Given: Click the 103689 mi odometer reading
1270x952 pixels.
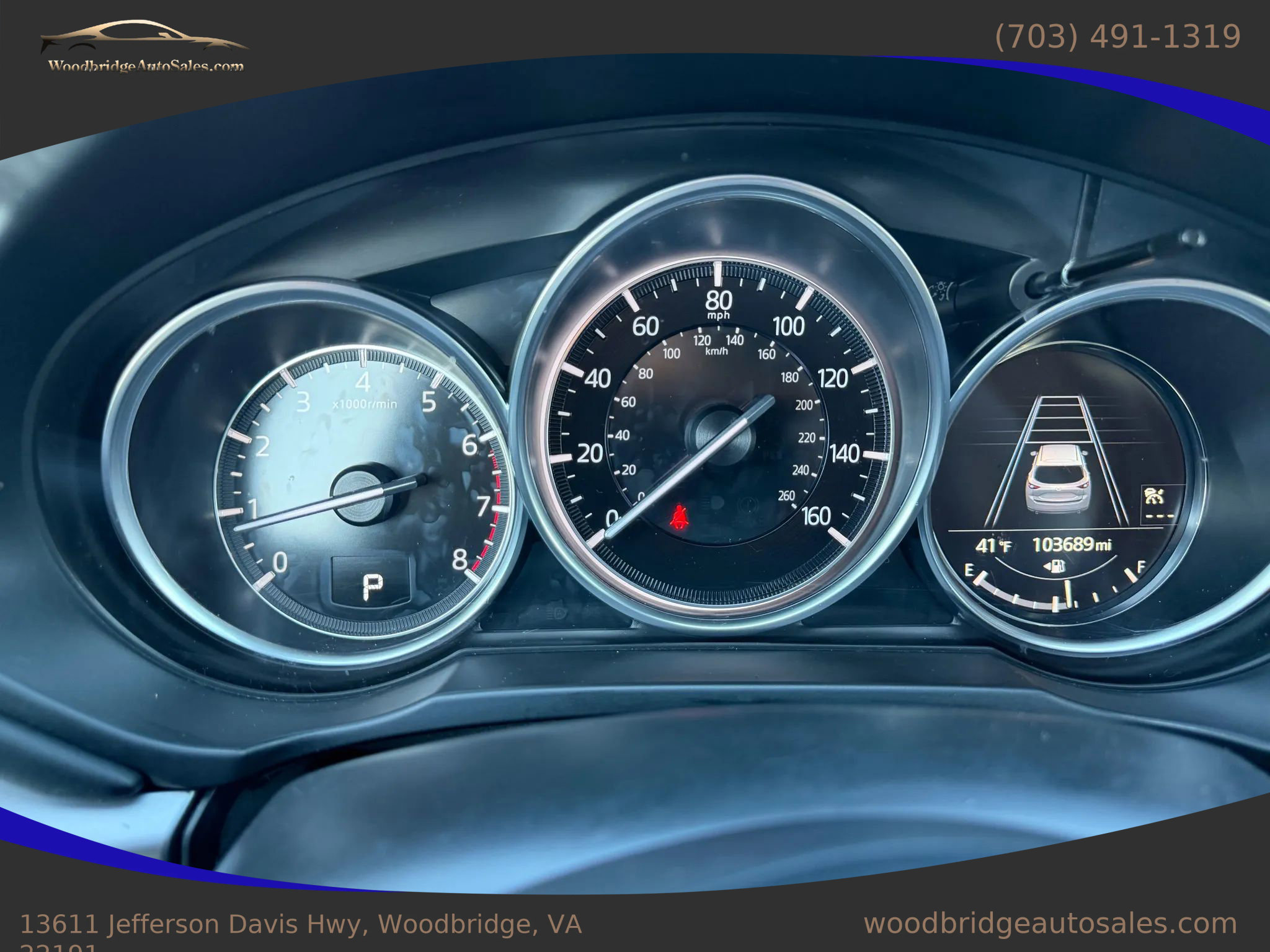Looking at the screenshot, I should tap(1072, 545).
